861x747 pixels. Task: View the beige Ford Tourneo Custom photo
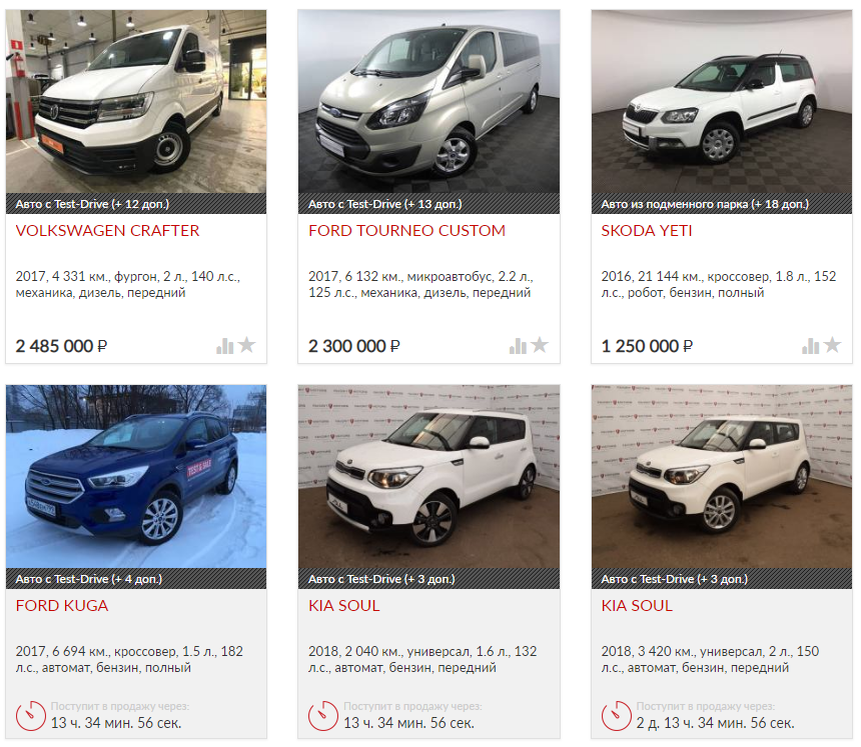click(x=429, y=102)
